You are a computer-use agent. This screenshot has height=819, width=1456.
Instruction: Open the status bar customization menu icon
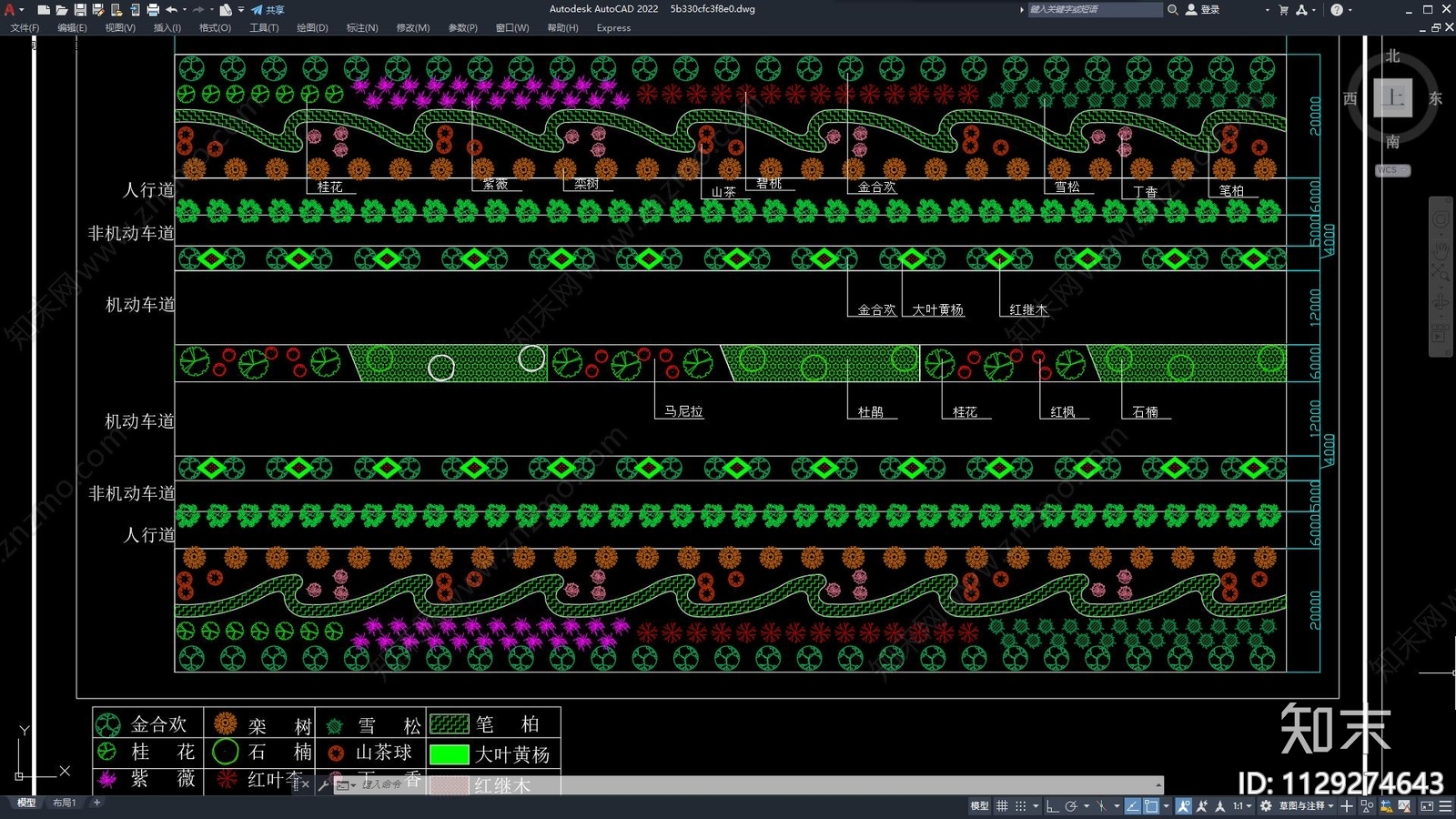[1445, 805]
